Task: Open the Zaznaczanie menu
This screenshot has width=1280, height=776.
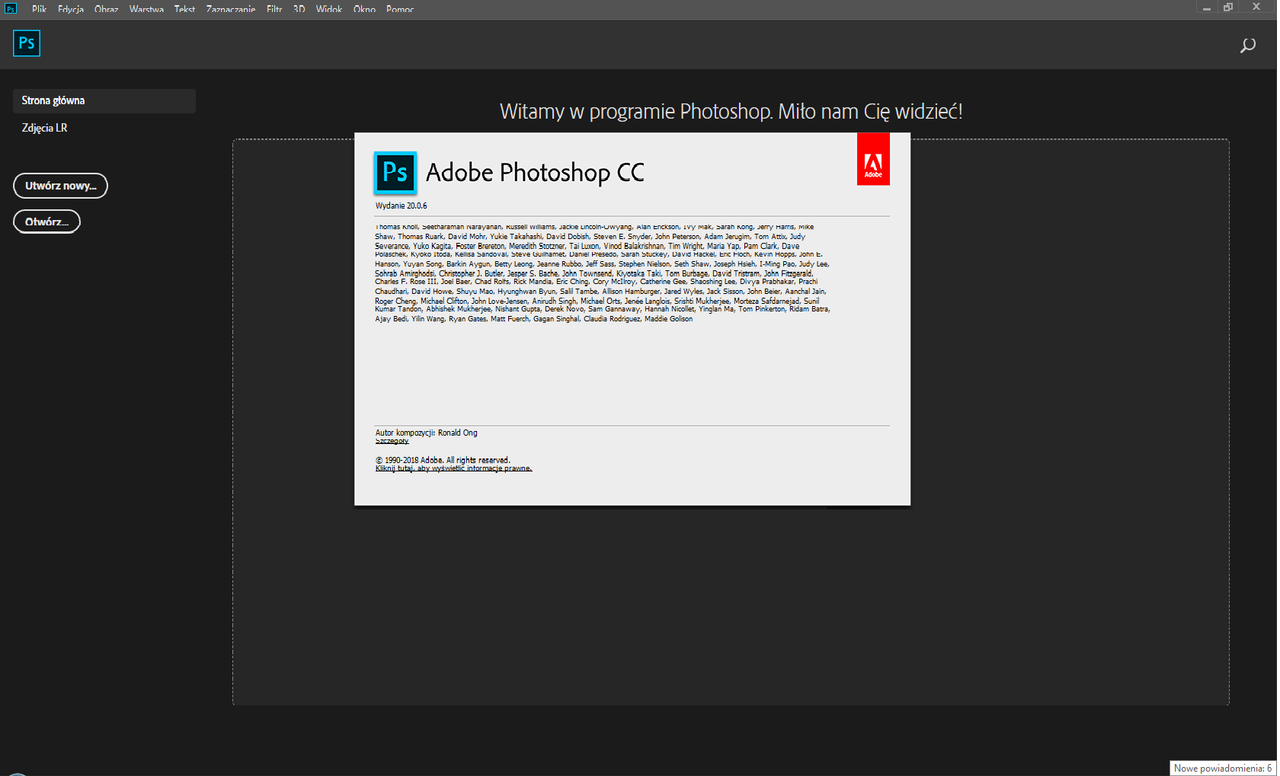Action: [233, 9]
